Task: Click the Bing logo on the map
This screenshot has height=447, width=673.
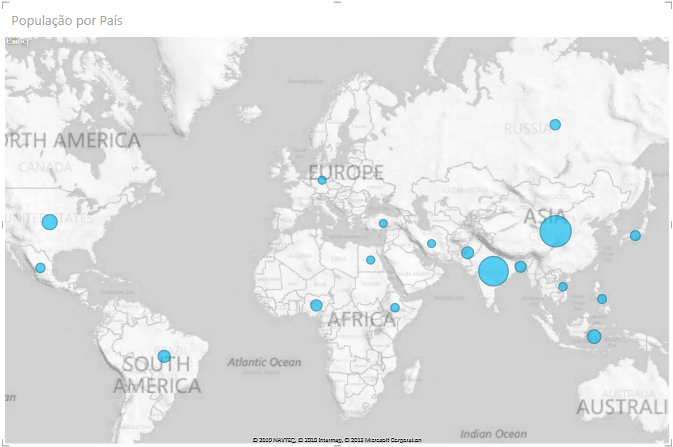Action: (16, 42)
